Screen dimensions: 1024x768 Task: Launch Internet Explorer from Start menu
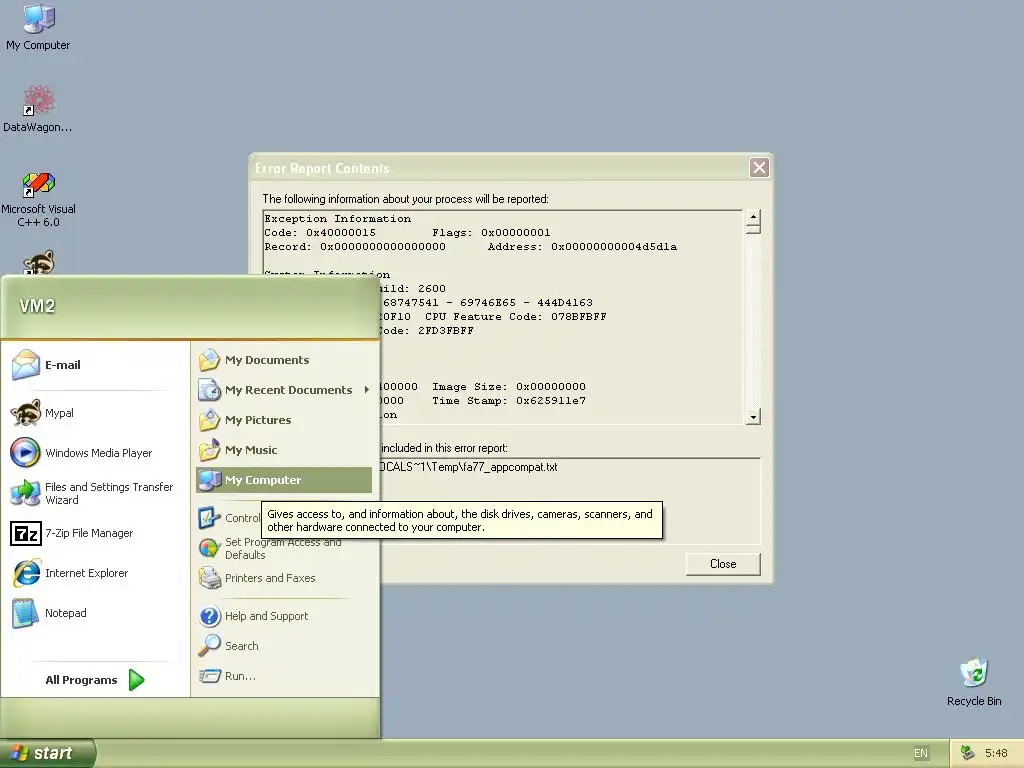click(70, 573)
